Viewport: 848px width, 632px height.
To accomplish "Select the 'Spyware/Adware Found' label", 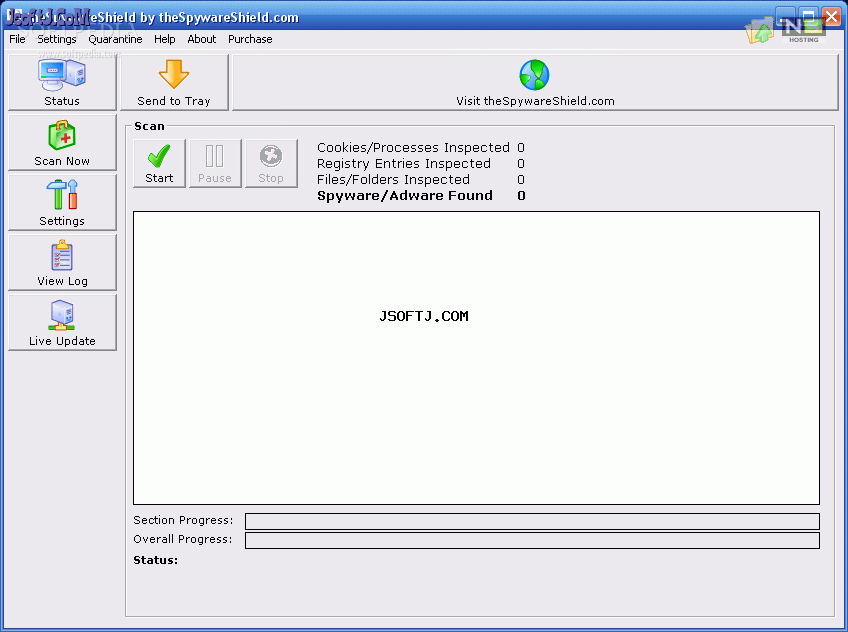I will tap(405, 195).
